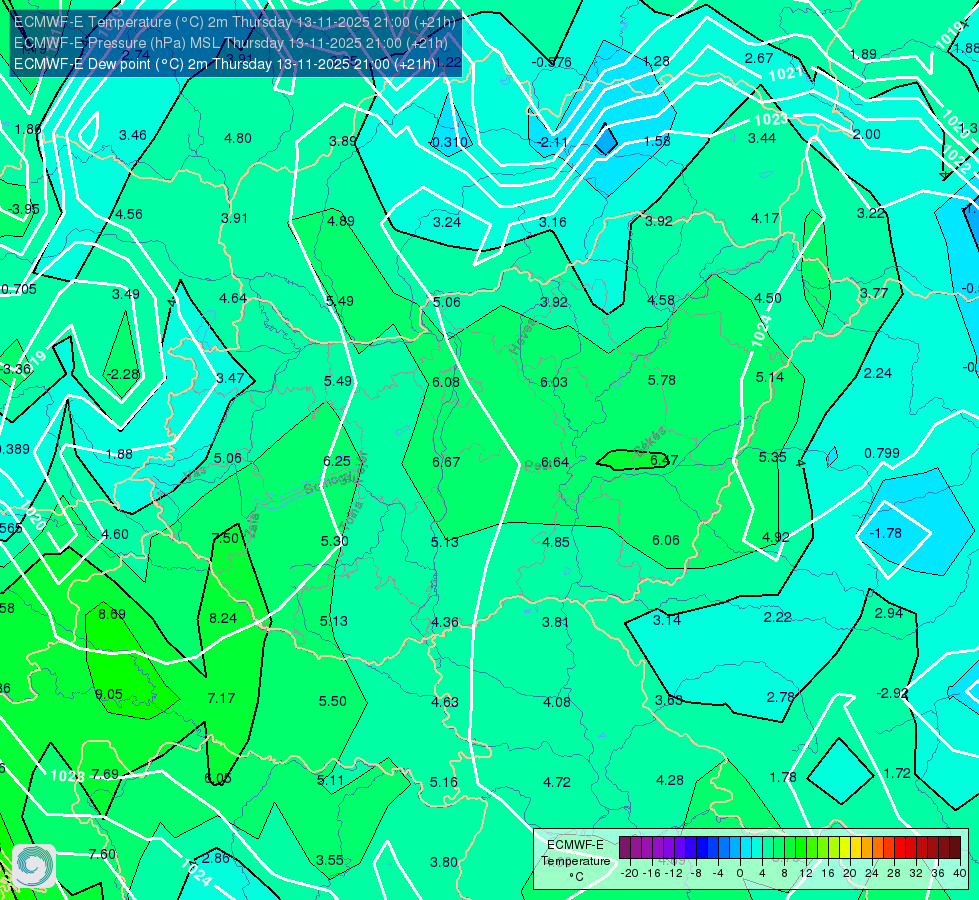Image resolution: width=979 pixels, height=900 pixels.
Task: Click the dew point value 5.50
Action: click(x=333, y=701)
